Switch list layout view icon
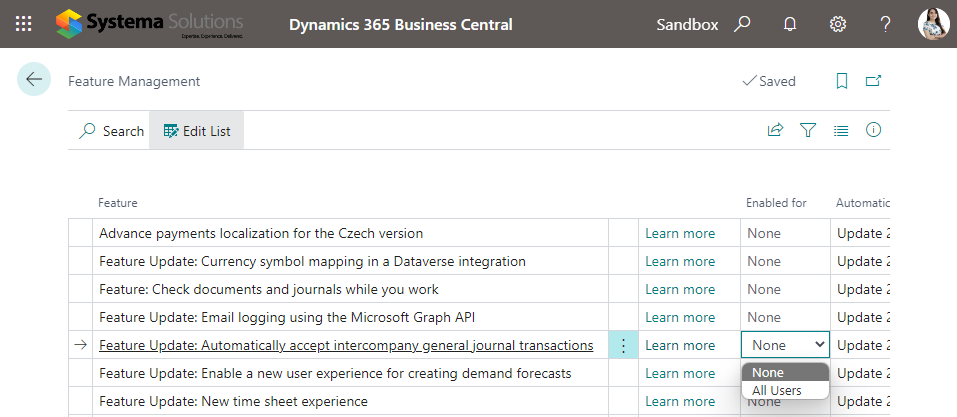This screenshot has width=957, height=417. click(841, 130)
